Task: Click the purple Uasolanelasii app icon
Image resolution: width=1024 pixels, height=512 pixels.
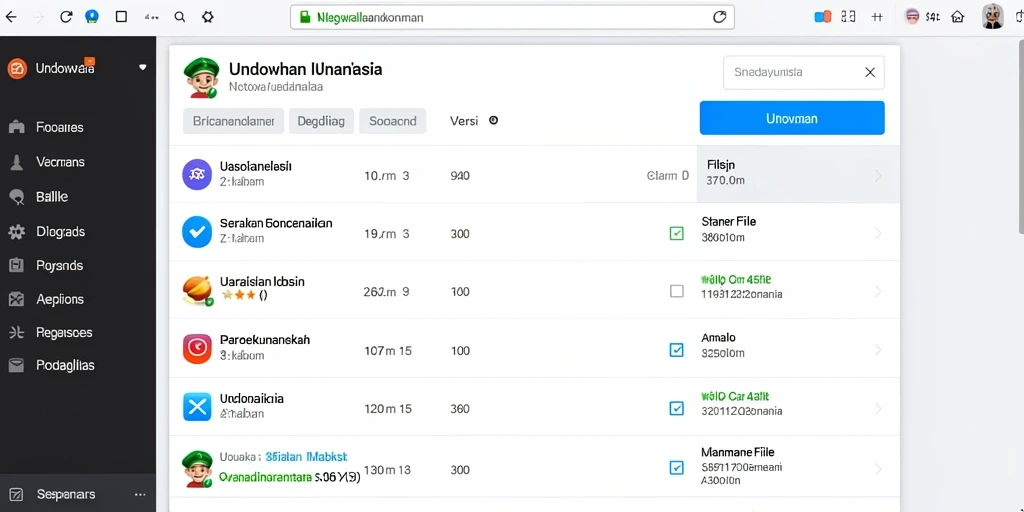Action: click(197, 174)
